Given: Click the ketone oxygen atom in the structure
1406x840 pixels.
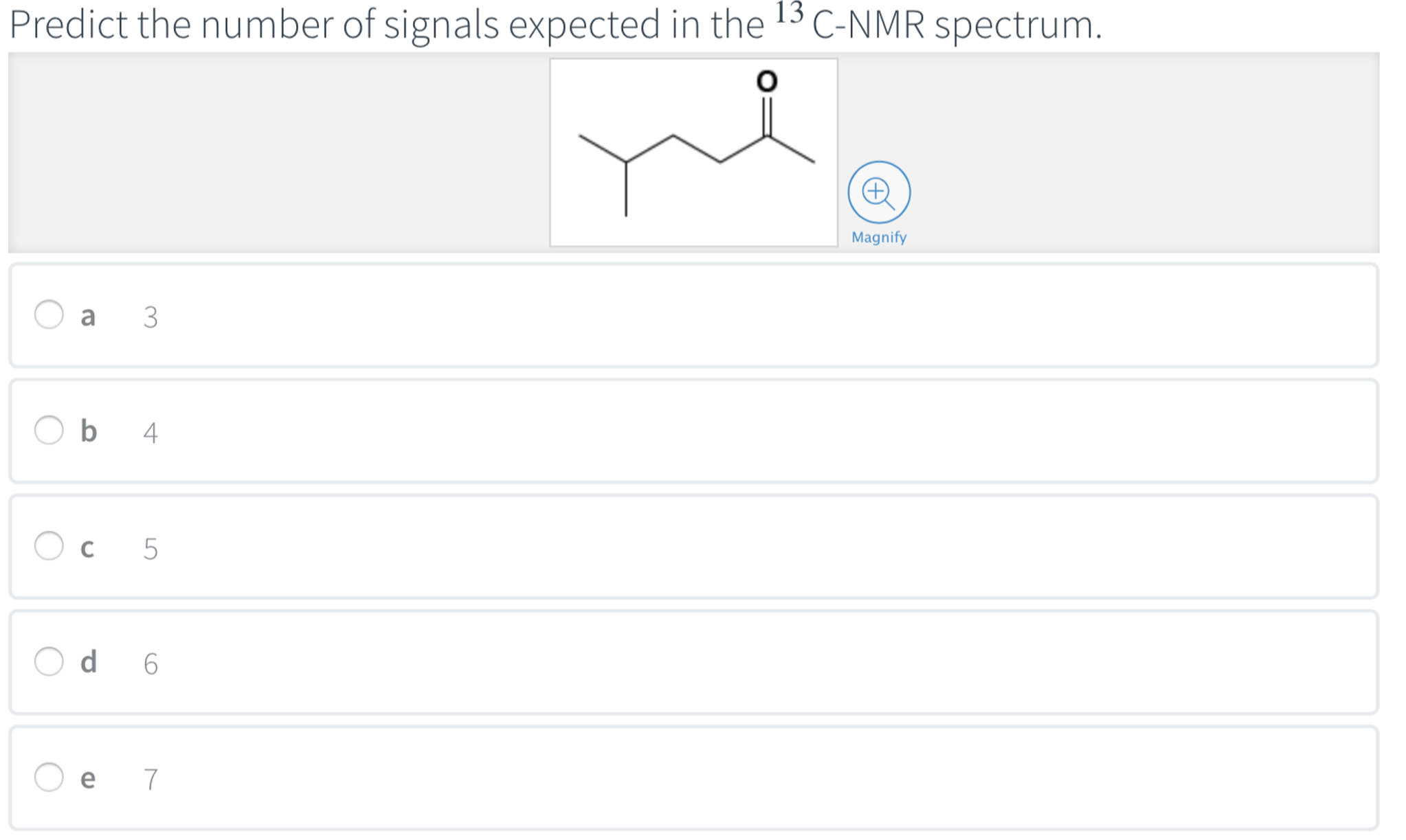Looking at the screenshot, I should (x=766, y=80).
